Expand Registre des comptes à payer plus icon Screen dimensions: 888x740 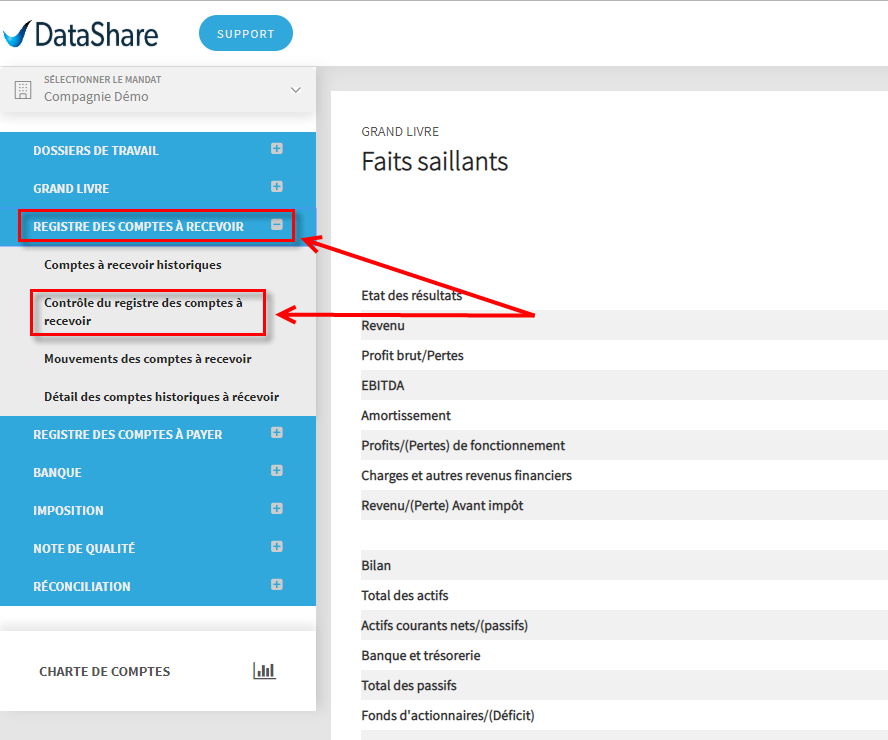[x=276, y=433]
